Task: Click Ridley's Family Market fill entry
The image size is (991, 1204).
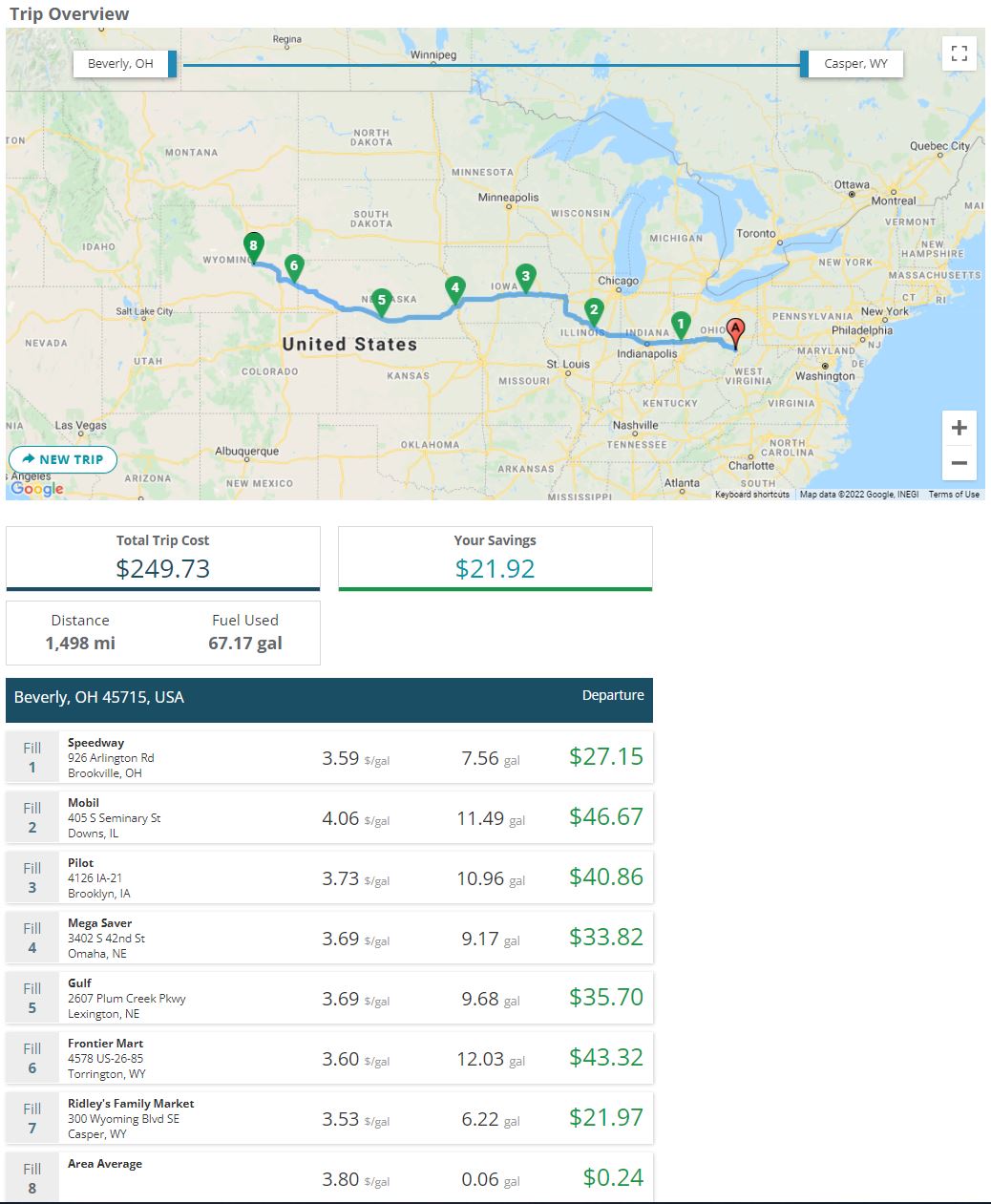Action: (x=329, y=1119)
